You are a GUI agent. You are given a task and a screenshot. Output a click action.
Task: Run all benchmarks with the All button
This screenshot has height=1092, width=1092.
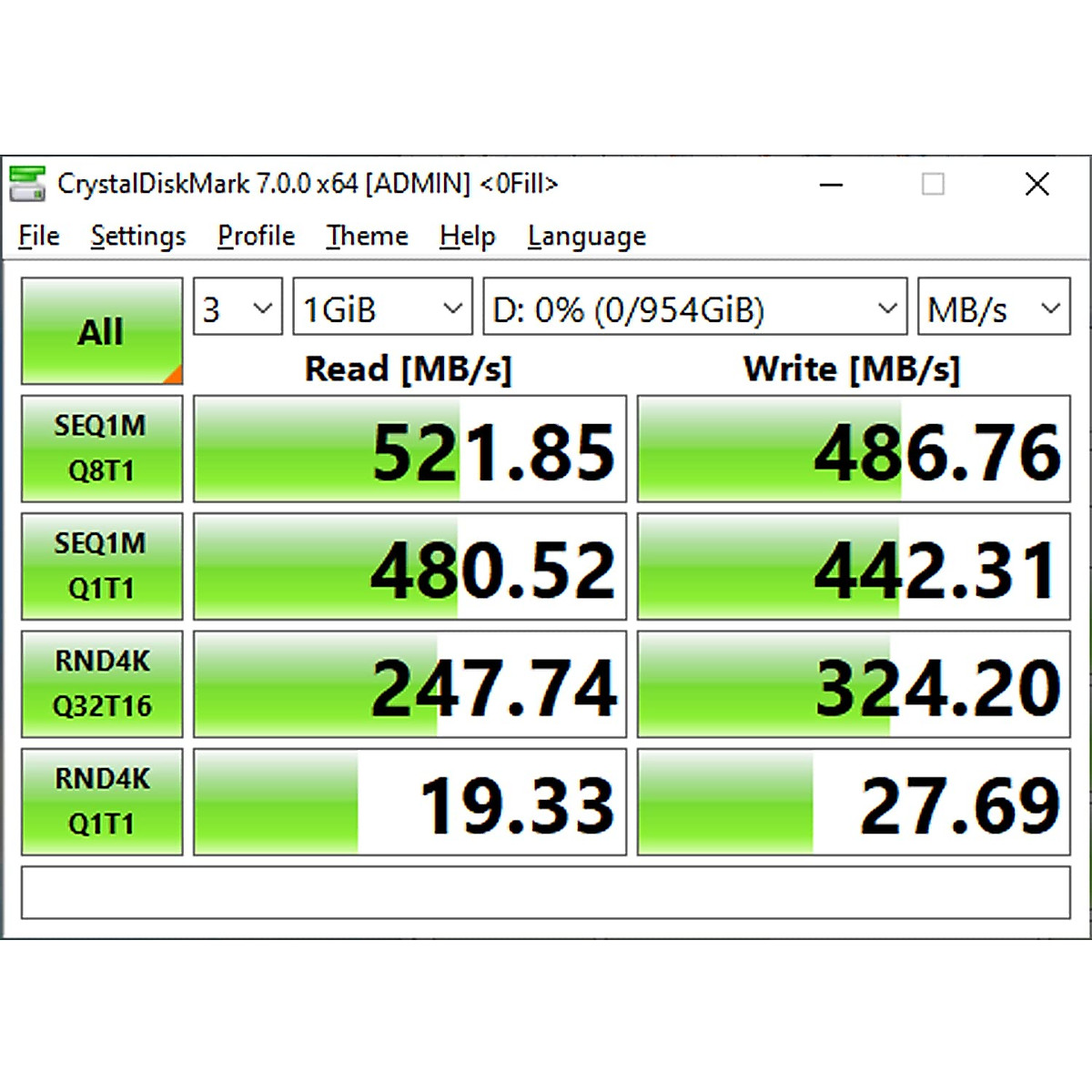click(x=101, y=331)
